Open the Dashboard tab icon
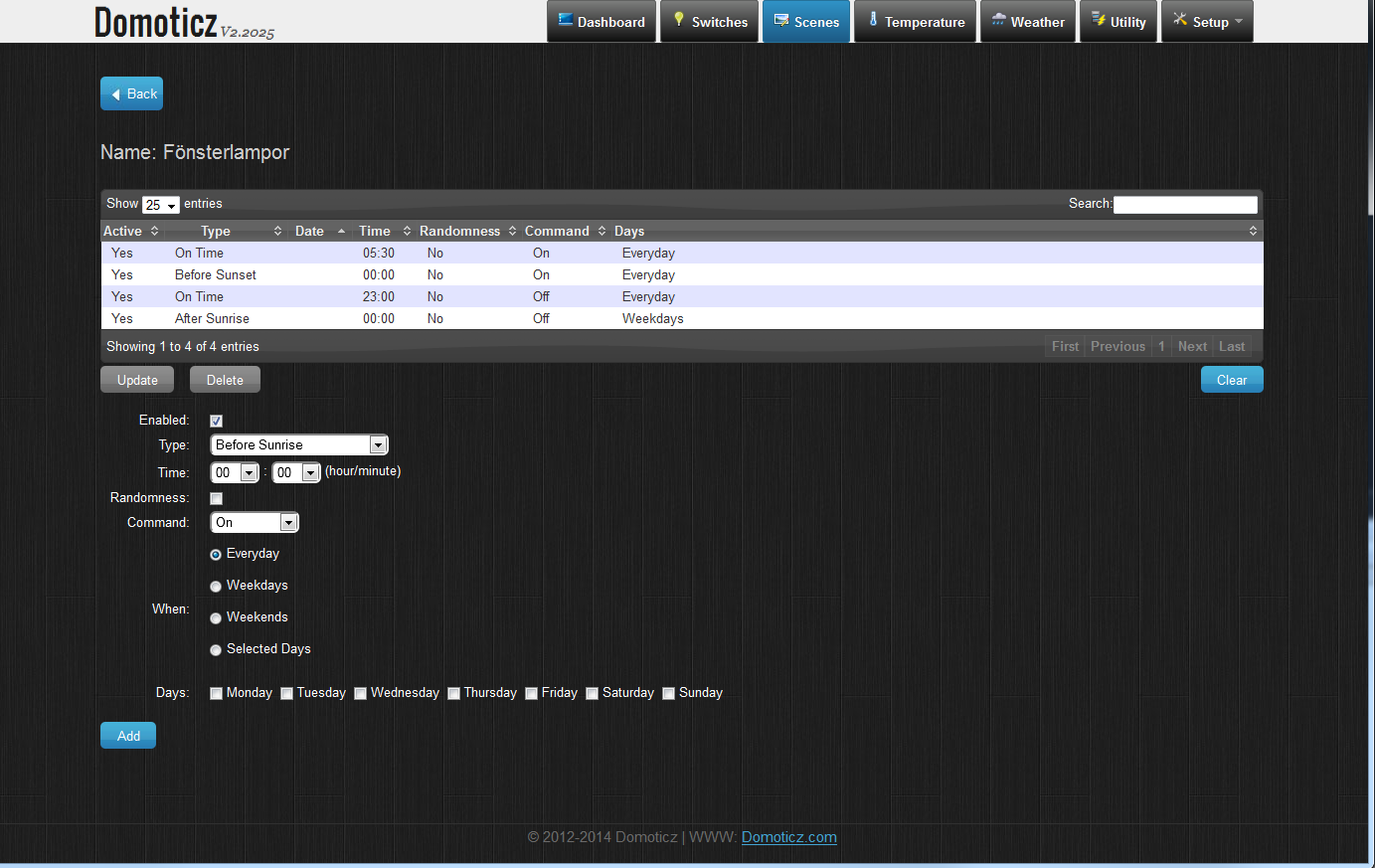The width and height of the screenshot is (1375, 868). coord(565,20)
